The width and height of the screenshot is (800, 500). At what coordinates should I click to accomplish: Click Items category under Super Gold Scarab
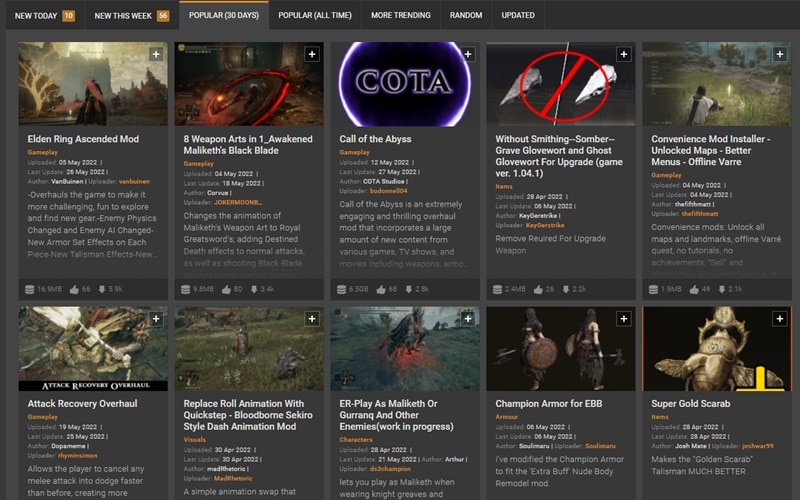[660, 417]
